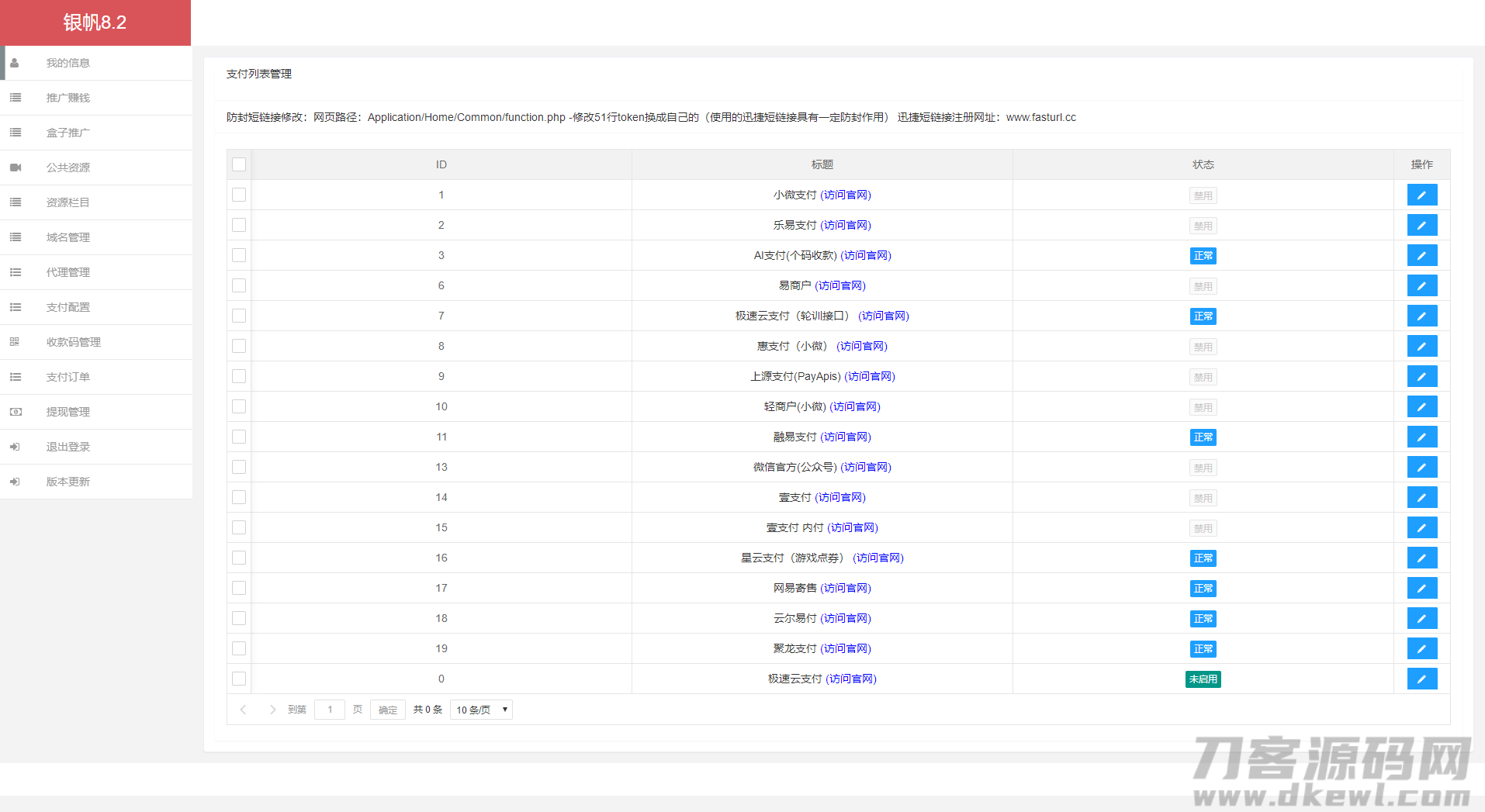Click the previous page left chevron
This screenshot has height=812, width=1485.
pyautogui.click(x=244, y=710)
